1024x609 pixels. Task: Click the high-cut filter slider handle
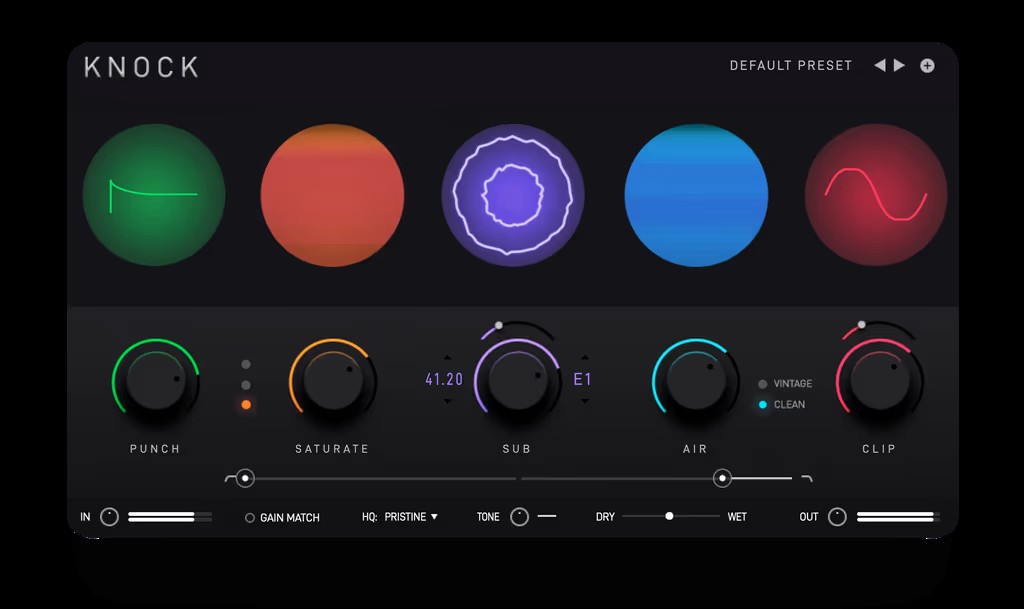722,478
